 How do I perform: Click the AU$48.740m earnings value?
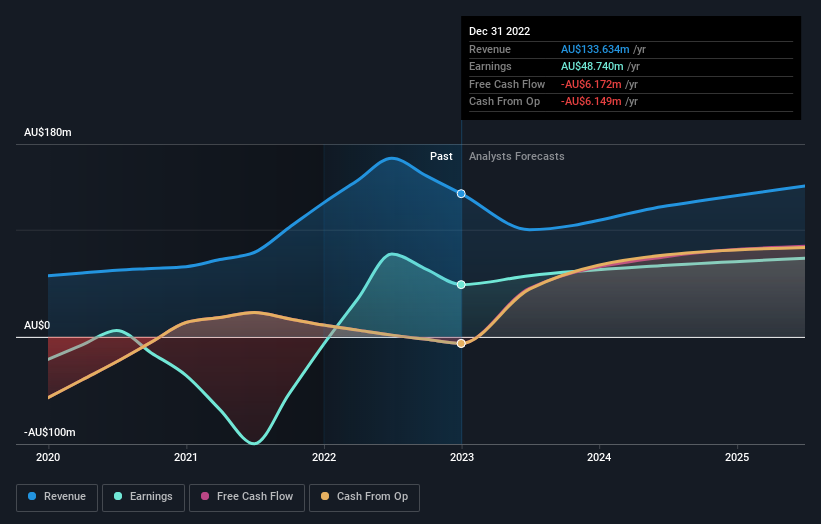(x=592, y=66)
